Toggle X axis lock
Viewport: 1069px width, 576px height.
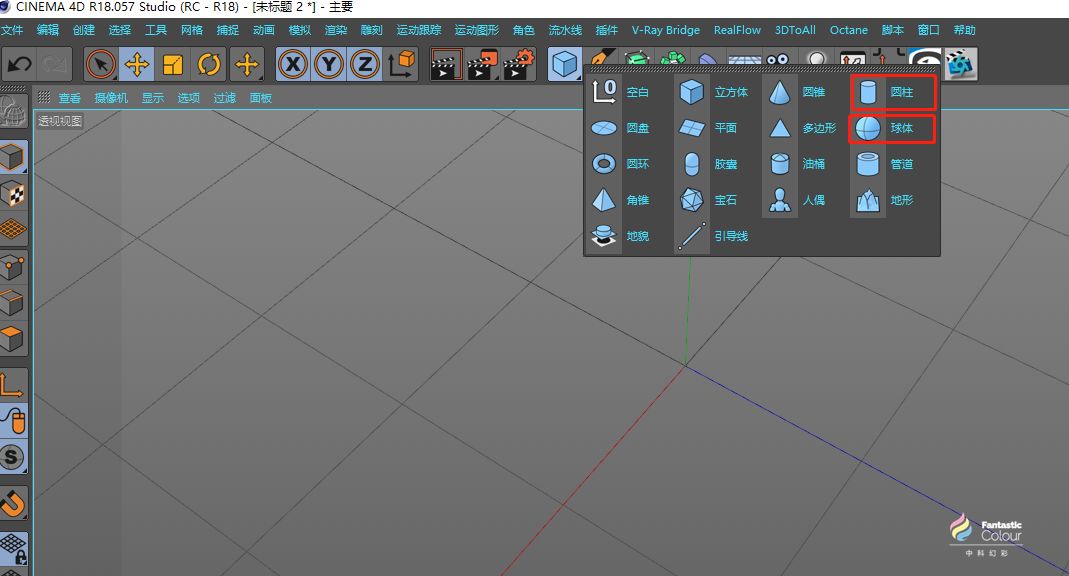tap(293, 65)
